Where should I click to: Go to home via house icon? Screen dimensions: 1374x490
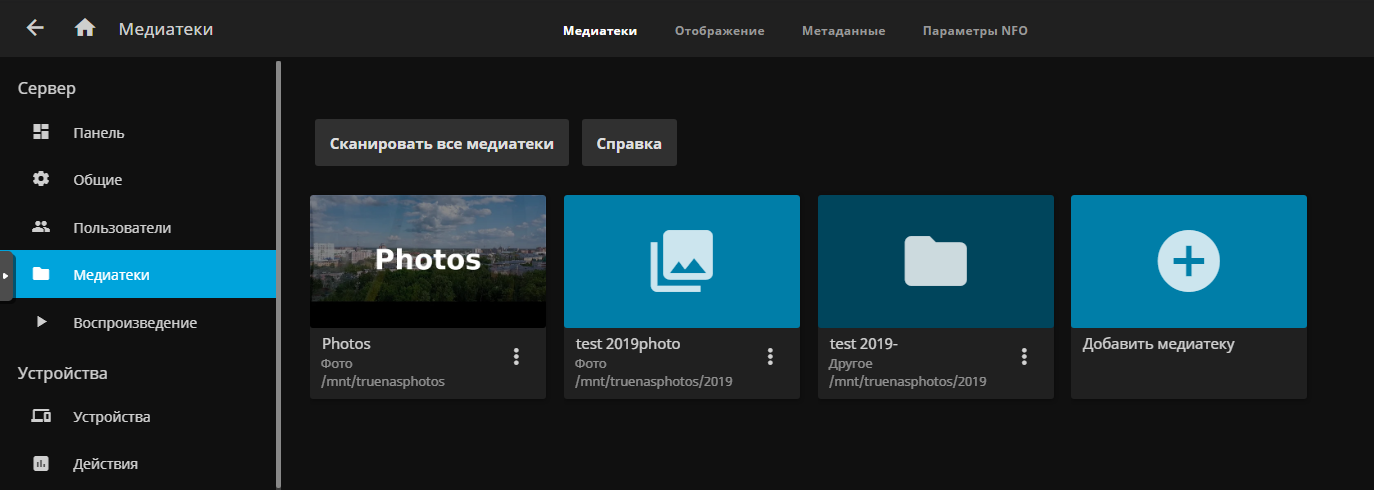click(x=85, y=28)
